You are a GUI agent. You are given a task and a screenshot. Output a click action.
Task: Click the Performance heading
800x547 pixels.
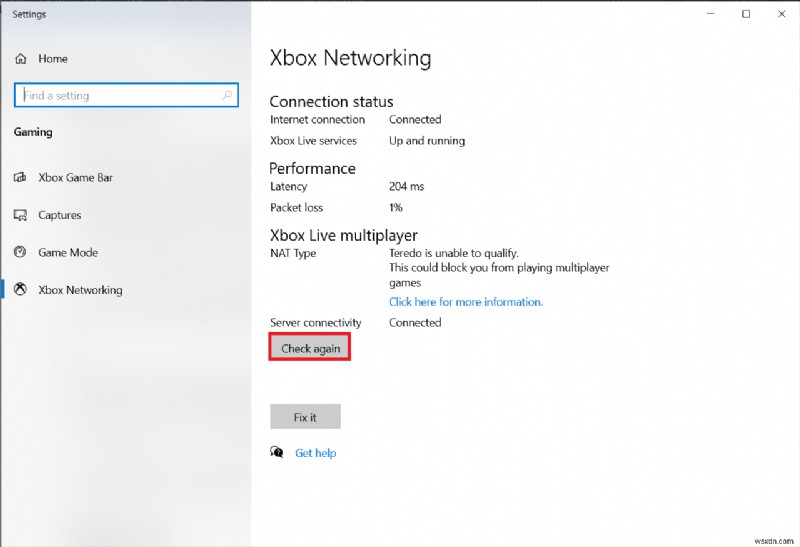click(x=312, y=168)
